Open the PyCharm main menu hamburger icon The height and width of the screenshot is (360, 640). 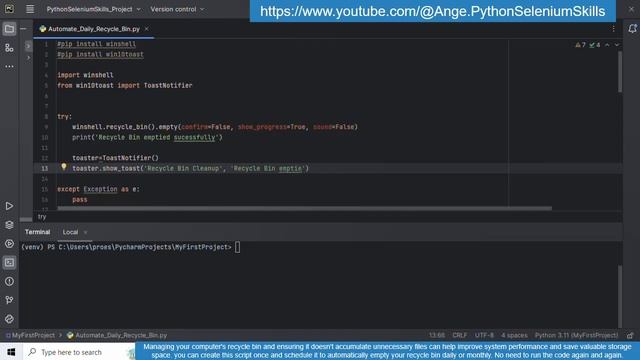[x=30, y=9]
